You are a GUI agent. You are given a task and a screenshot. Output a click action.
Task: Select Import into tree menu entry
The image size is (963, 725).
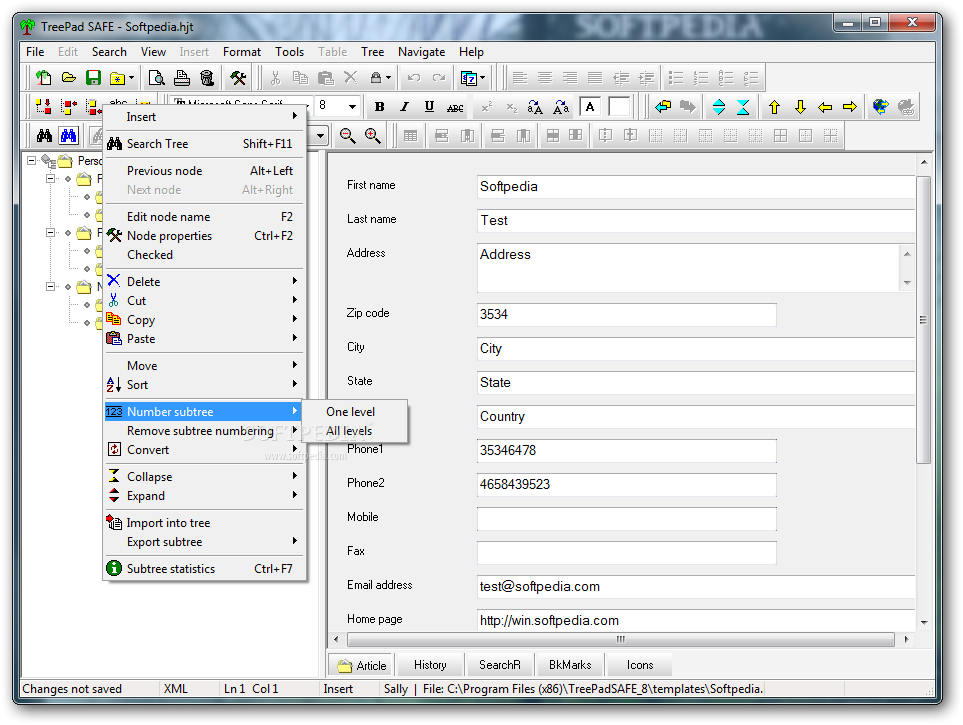(205, 523)
